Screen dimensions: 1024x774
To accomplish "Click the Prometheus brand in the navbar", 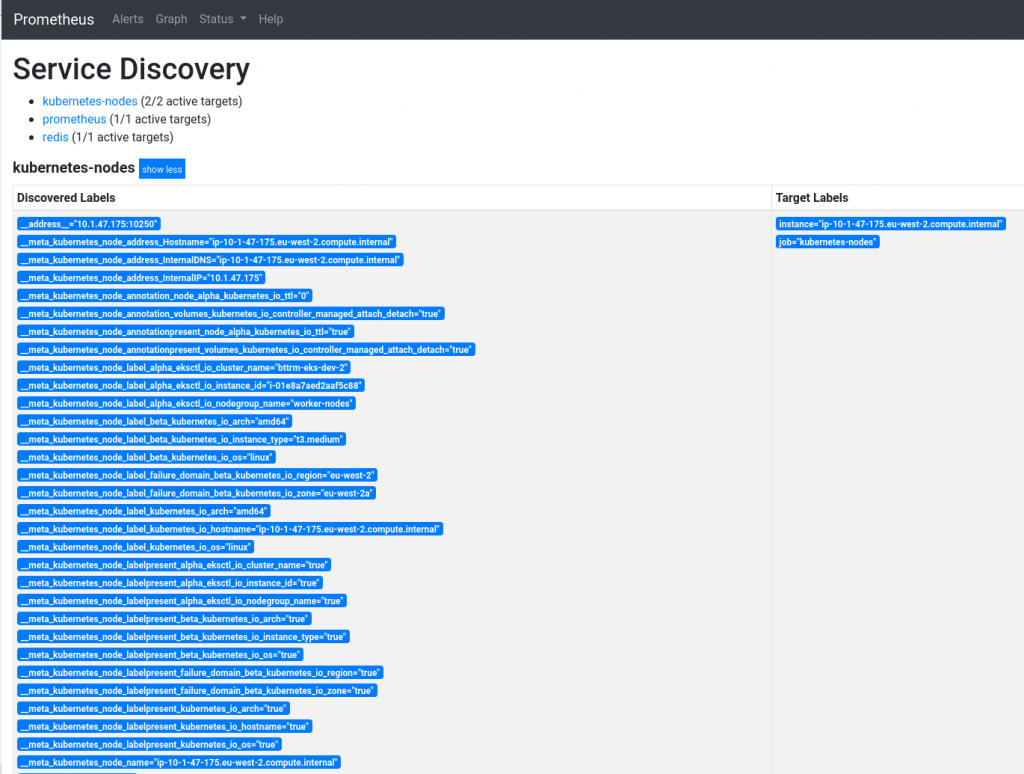I will pyautogui.click(x=53, y=19).
